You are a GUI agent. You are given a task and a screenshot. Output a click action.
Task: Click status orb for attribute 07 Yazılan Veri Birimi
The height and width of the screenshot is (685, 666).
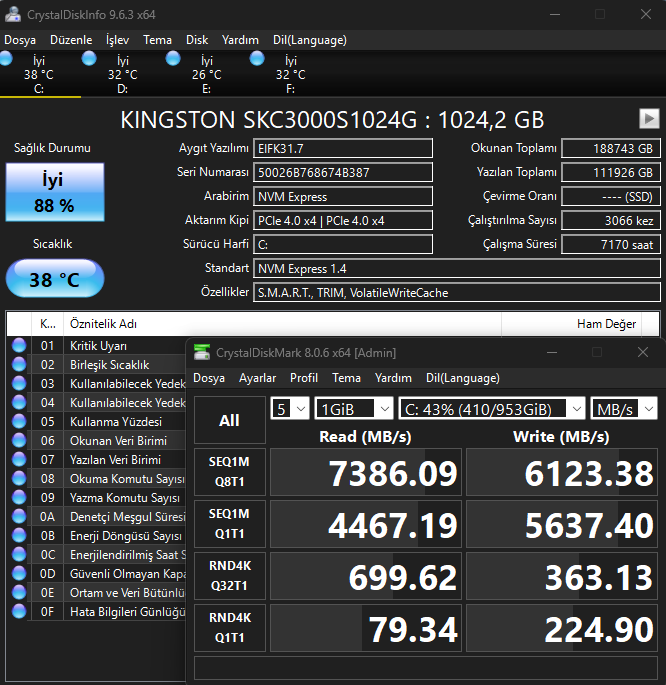[19, 460]
